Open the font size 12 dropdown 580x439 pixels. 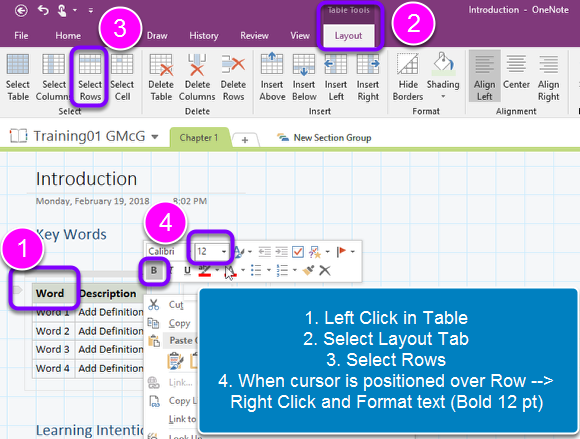pyautogui.click(x=224, y=251)
